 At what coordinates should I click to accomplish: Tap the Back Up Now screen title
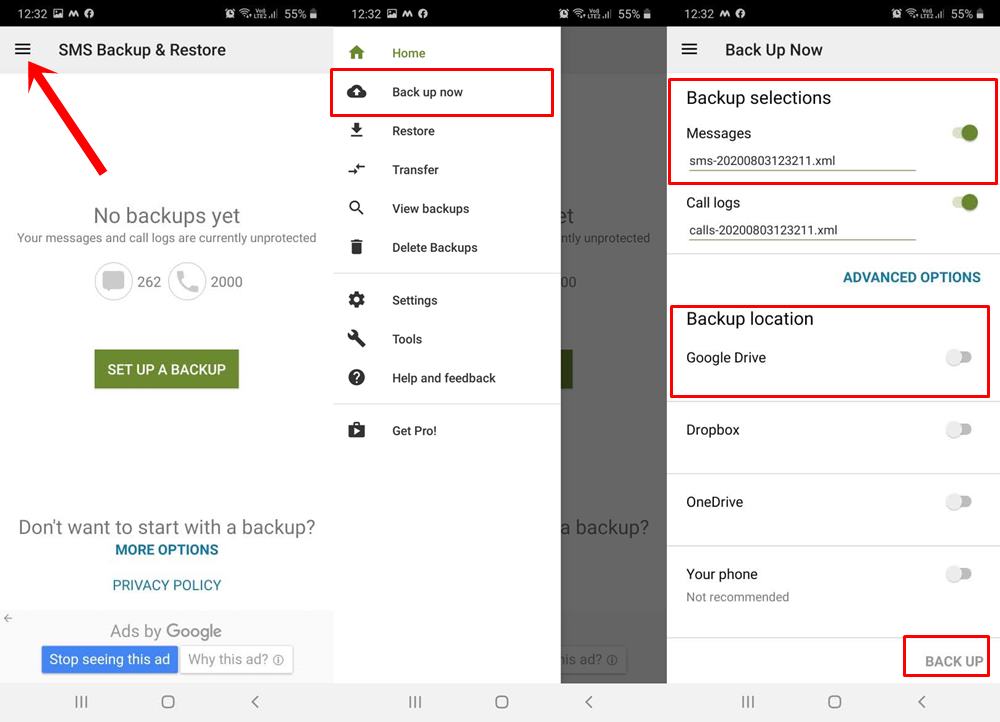coord(774,50)
